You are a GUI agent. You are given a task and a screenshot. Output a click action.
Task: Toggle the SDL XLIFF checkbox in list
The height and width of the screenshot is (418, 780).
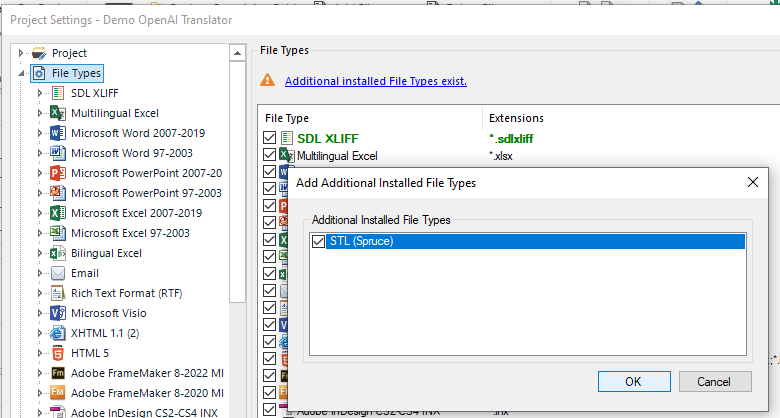point(270,138)
